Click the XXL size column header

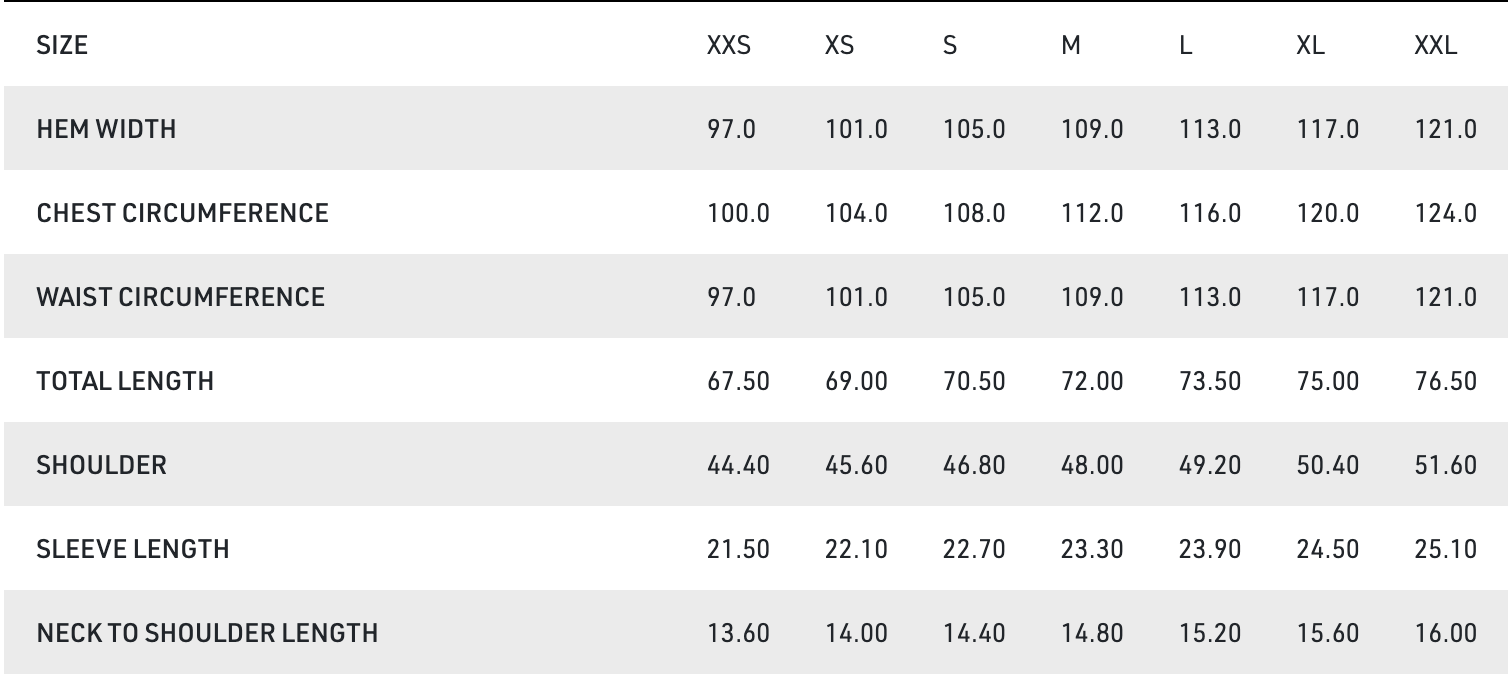click(x=1435, y=45)
